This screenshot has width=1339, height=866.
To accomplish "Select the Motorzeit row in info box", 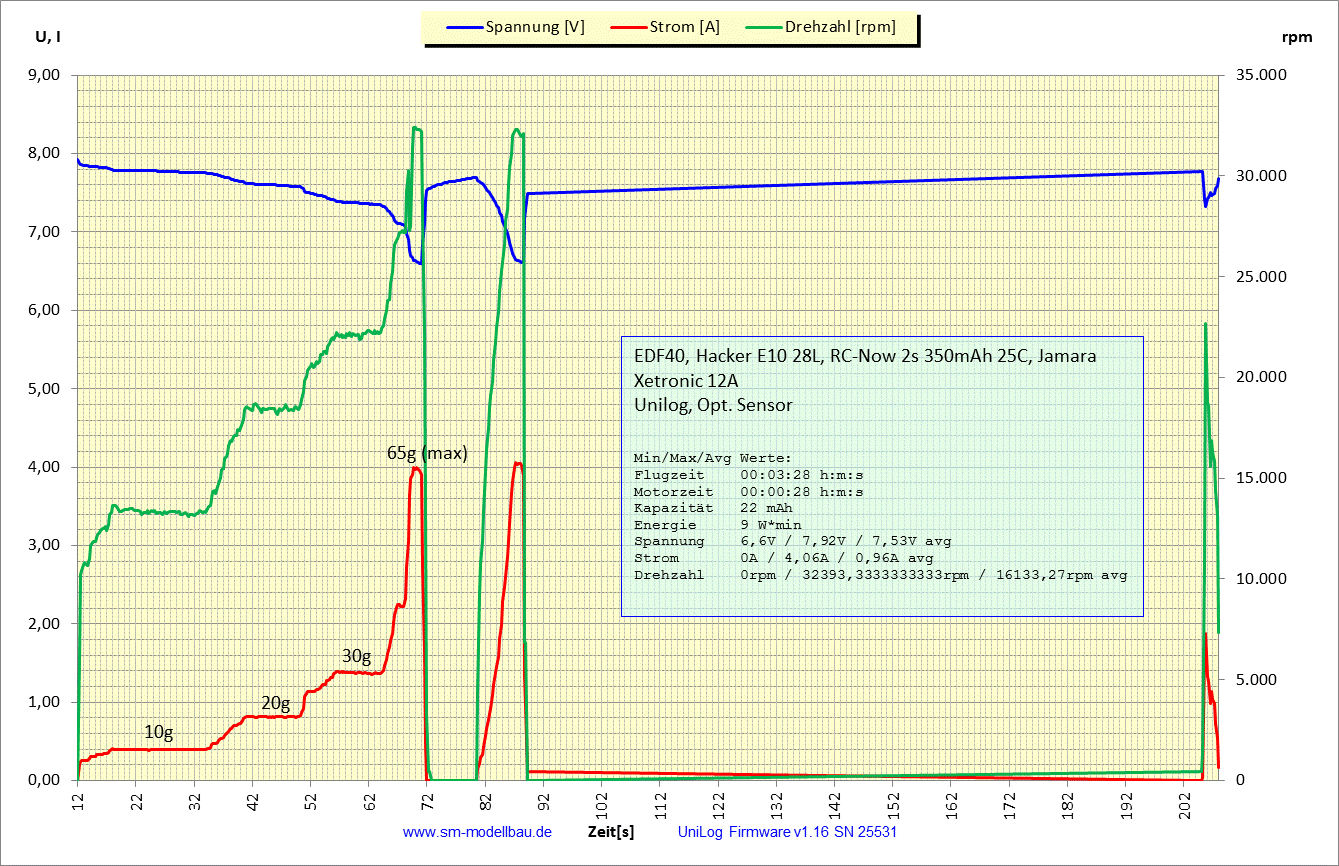I will tap(748, 491).
